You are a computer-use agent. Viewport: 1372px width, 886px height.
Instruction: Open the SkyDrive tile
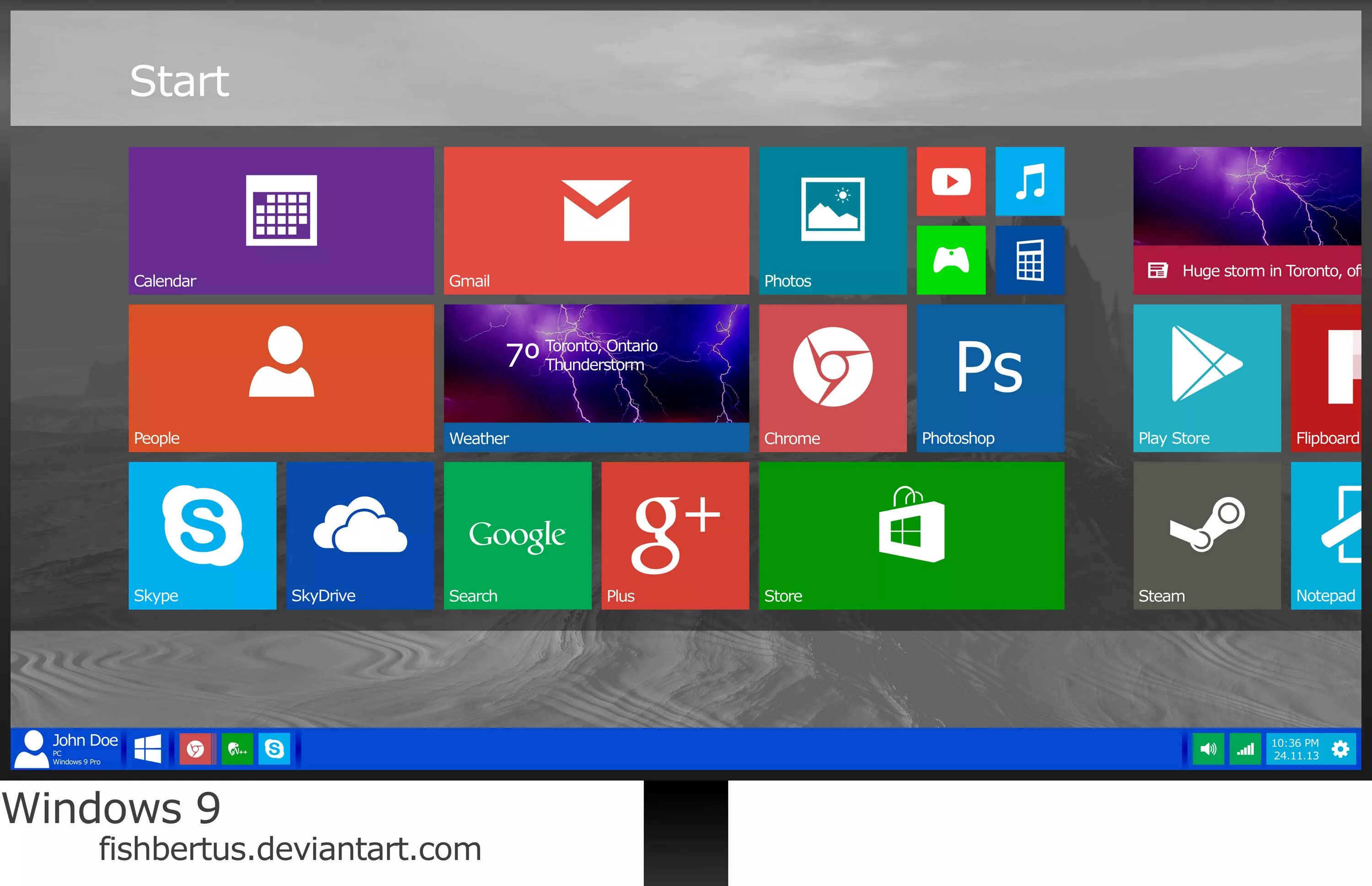(359, 535)
